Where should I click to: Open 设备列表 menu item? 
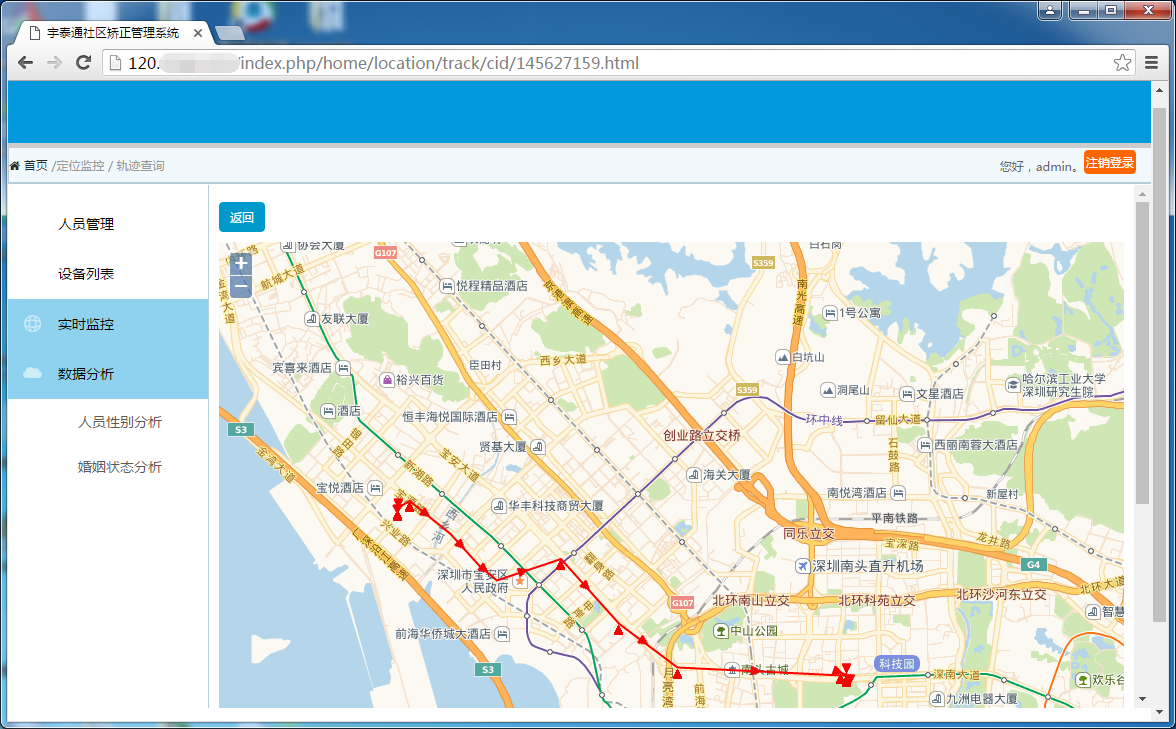pyautogui.click(x=86, y=274)
